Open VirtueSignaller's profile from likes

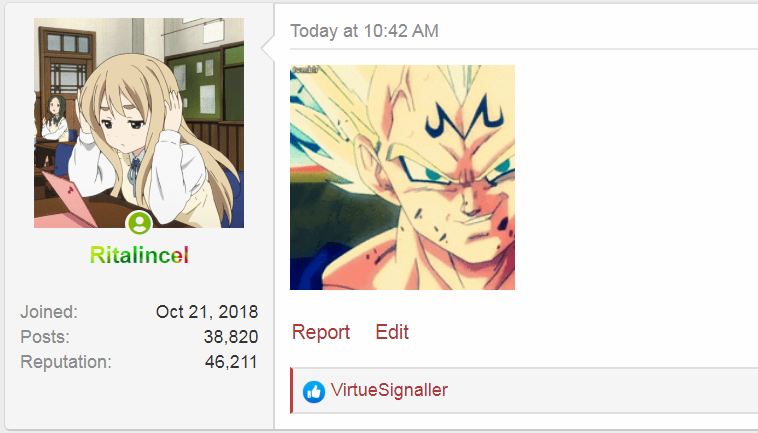(x=389, y=390)
